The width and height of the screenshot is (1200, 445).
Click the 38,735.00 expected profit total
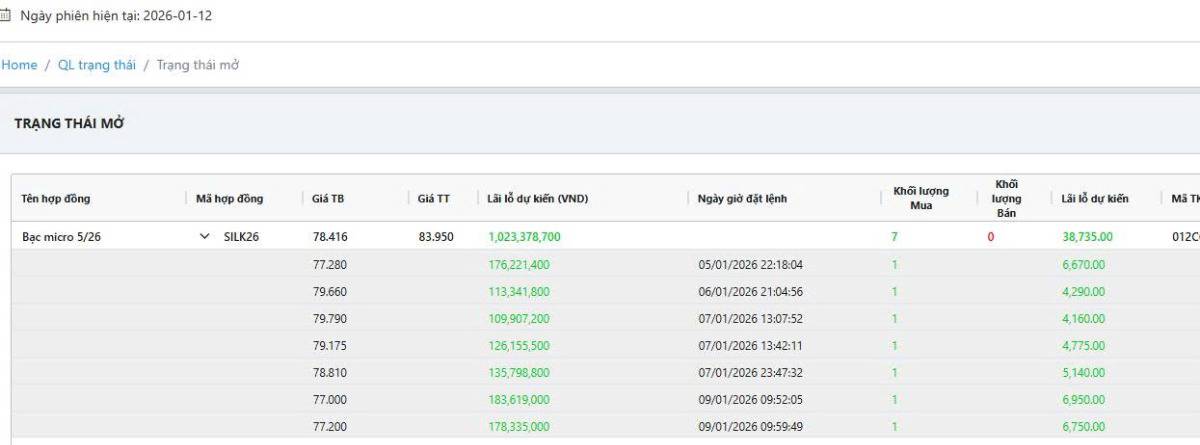(1087, 237)
